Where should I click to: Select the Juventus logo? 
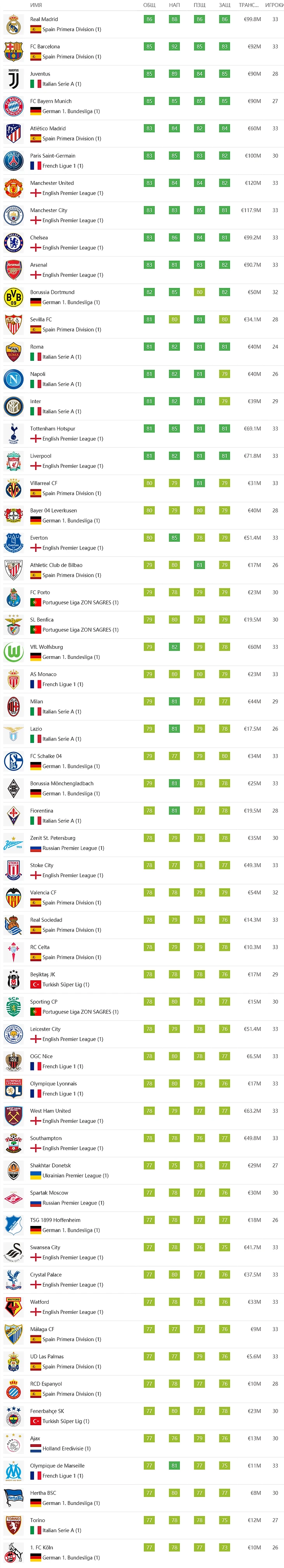tap(13, 79)
